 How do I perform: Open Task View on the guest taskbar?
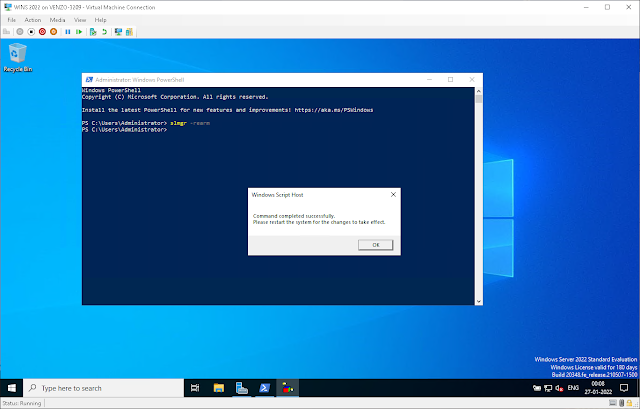195,388
